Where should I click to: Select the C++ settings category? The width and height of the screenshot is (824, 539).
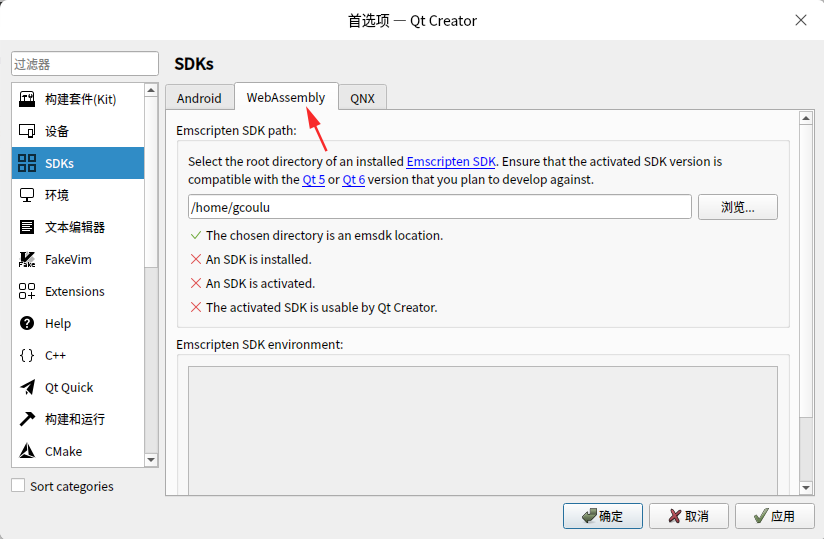pyautogui.click(x=55, y=355)
